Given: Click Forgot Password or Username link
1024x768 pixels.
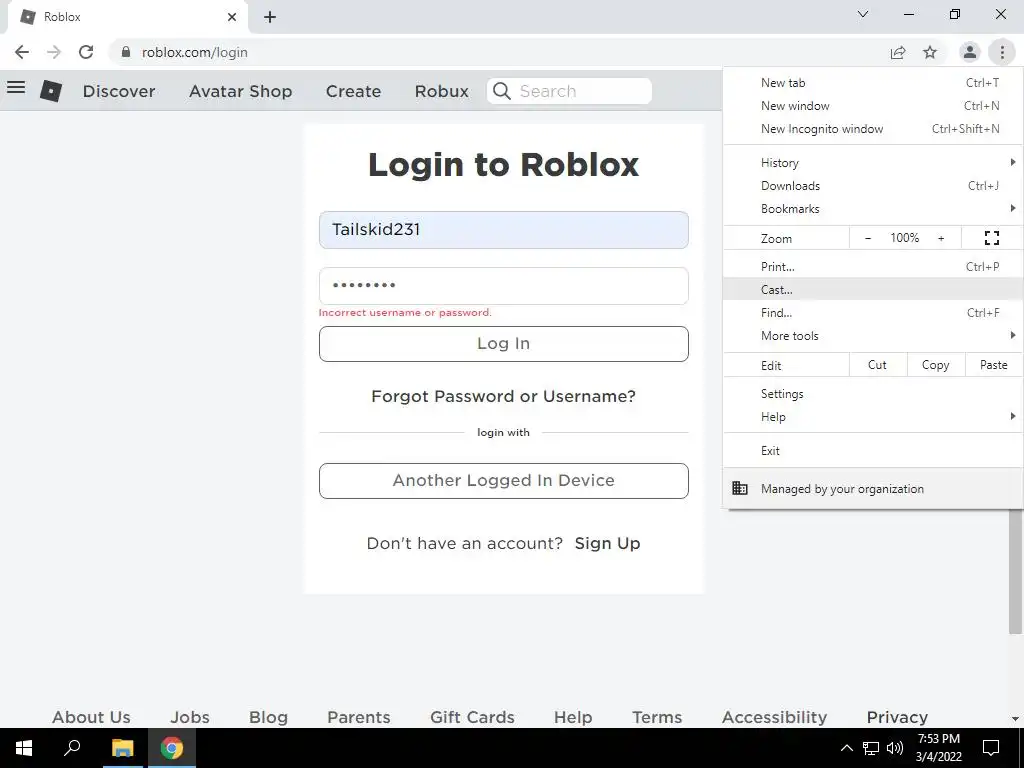Looking at the screenshot, I should pos(504,396).
